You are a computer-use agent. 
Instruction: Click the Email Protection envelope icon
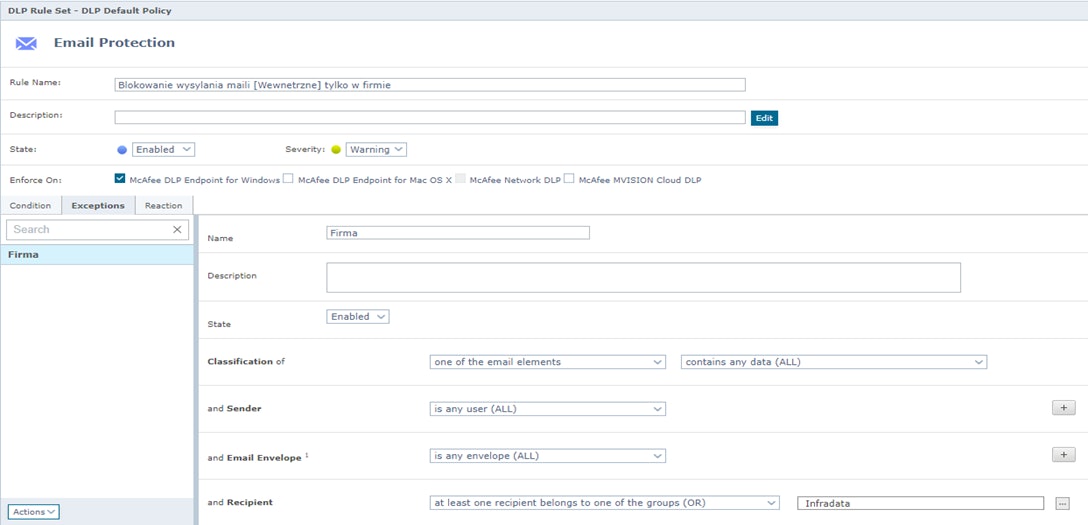[x=26, y=43]
